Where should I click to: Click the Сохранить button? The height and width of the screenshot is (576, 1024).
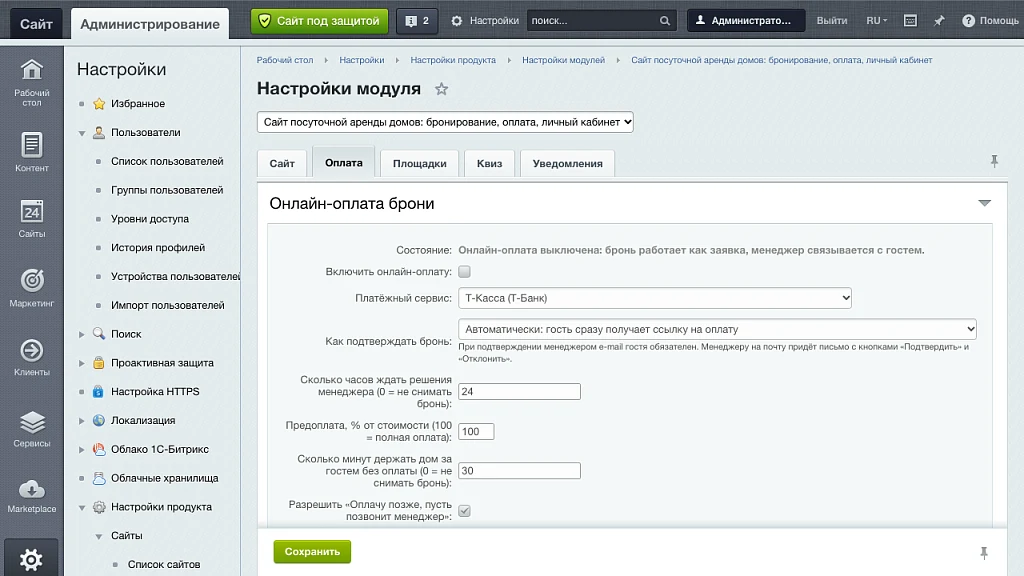pos(312,552)
